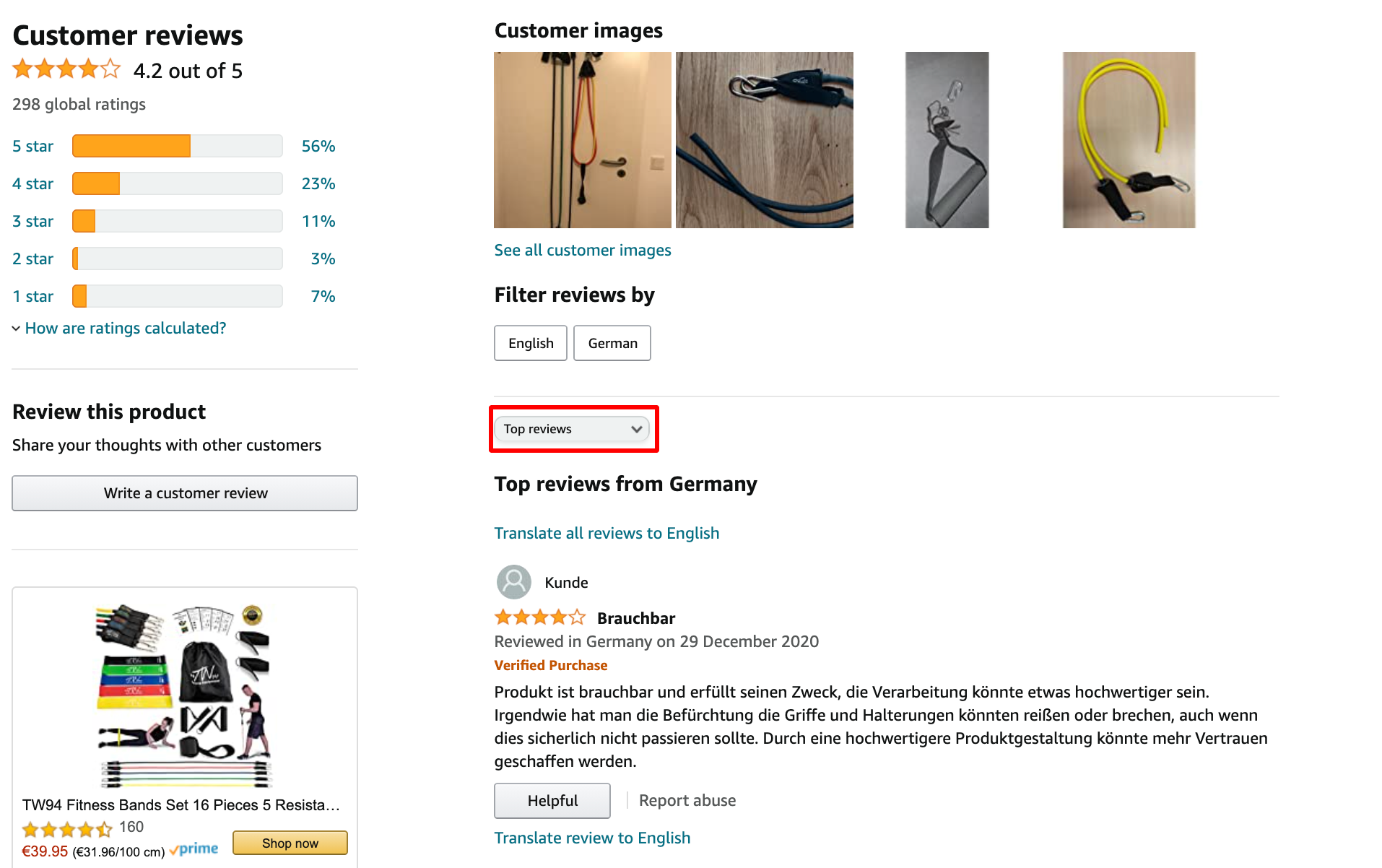1382x868 pixels.
Task: Click See all customer images link
Action: coord(583,250)
